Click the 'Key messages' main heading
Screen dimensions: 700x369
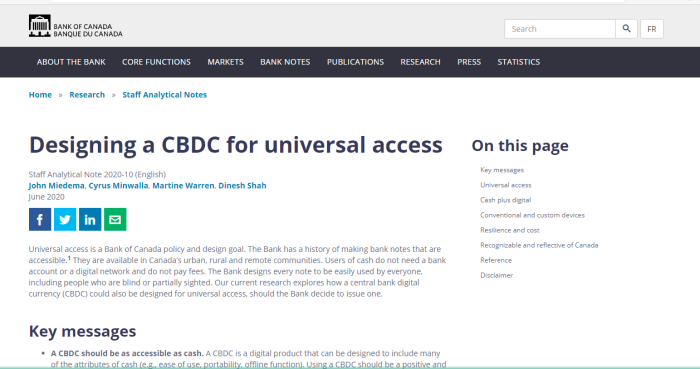coord(83,332)
